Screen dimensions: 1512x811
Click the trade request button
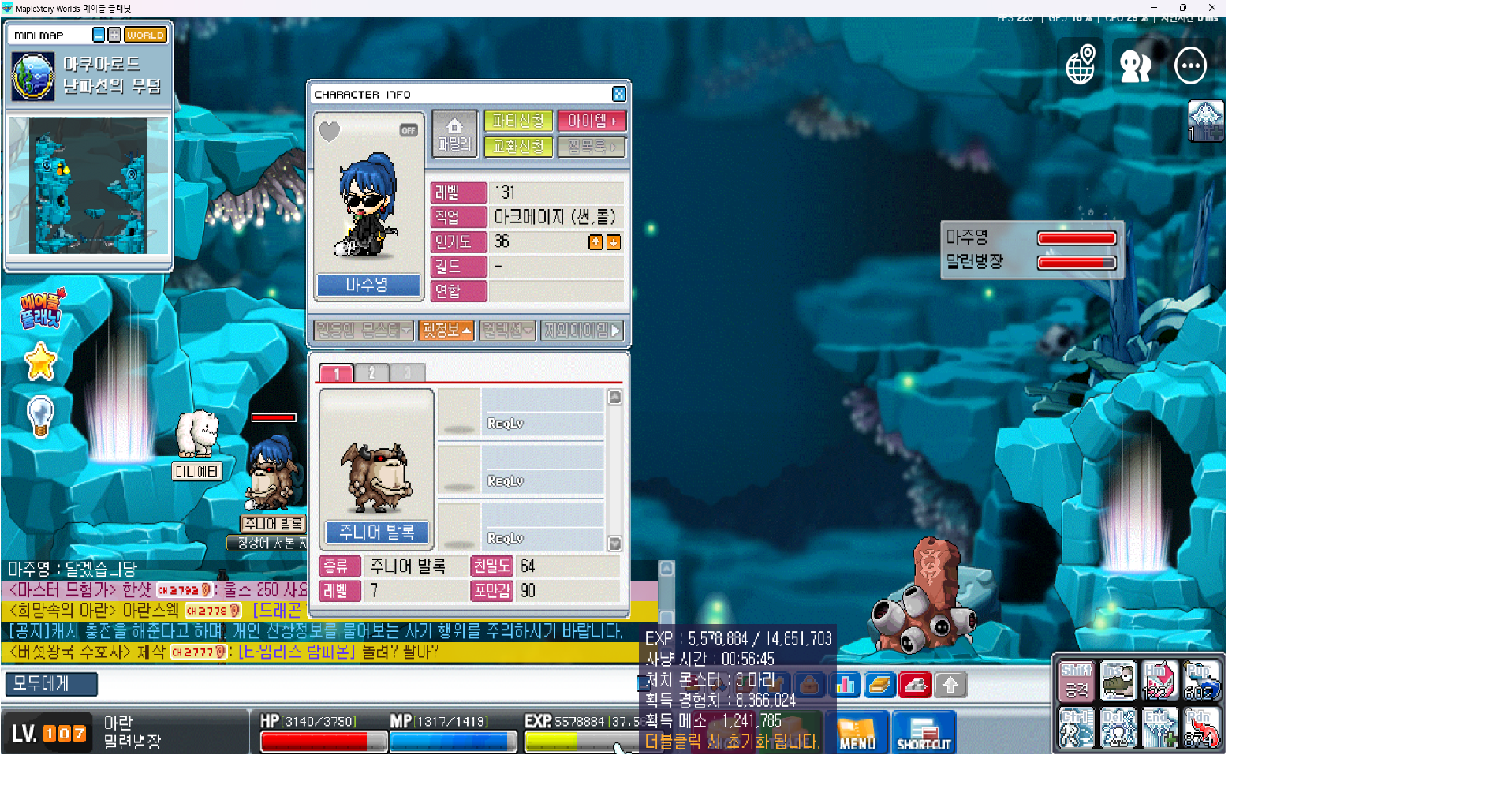pyautogui.click(x=518, y=147)
